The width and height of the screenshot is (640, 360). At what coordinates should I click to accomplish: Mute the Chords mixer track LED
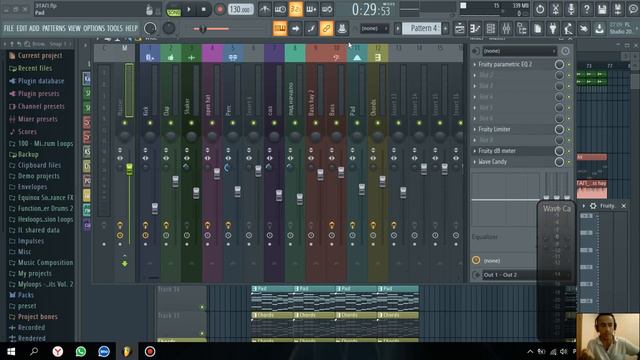click(378, 123)
